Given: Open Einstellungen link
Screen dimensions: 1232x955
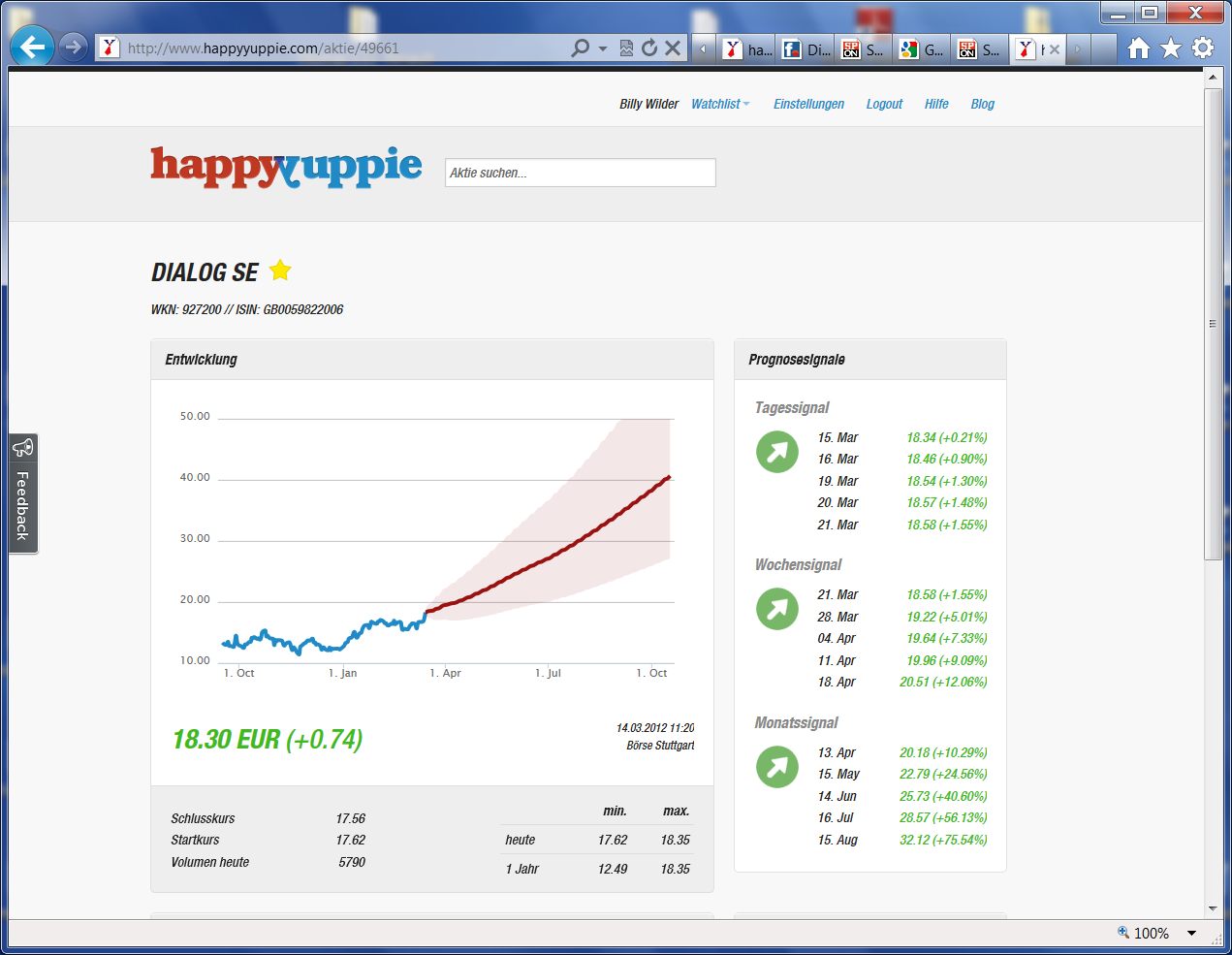Looking at the screenshot, I should click(x=808, y=104).
